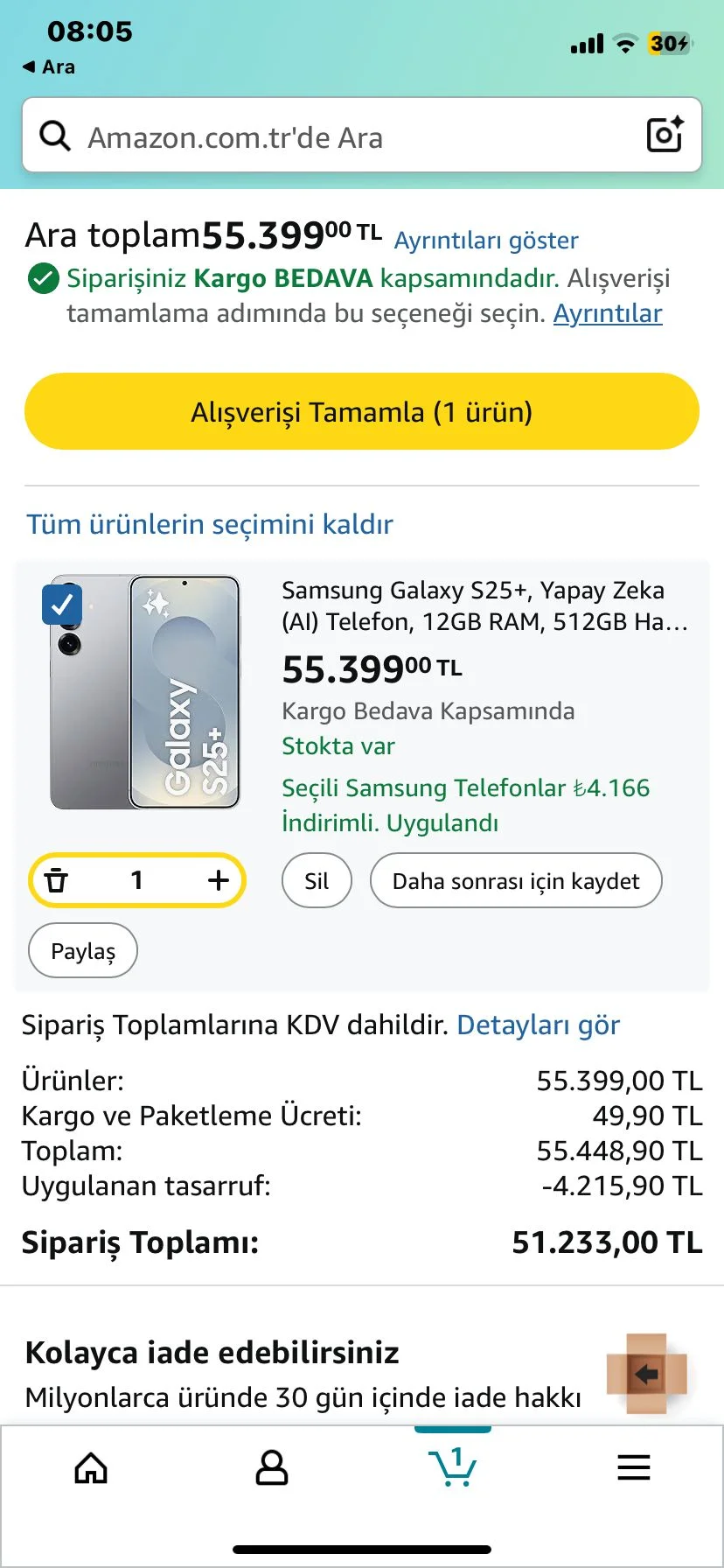The width and height of the screenshot is (724, 1568).
Task: Expand subtotal with Ayrıntıları göster
Action: [486, 241]
